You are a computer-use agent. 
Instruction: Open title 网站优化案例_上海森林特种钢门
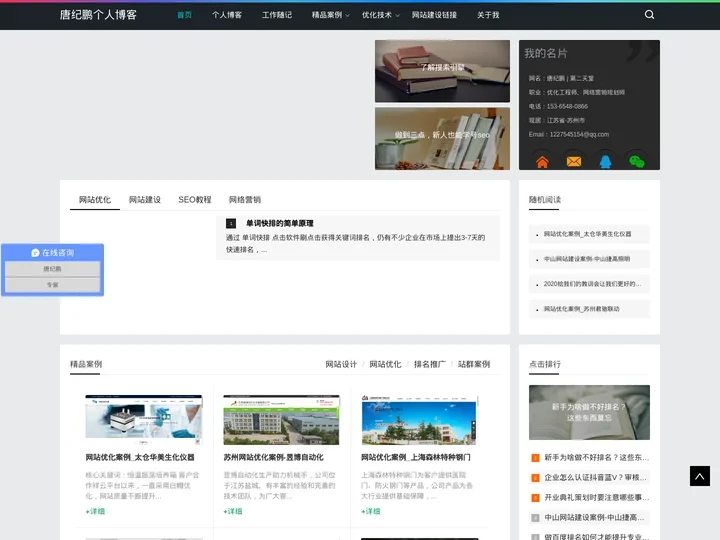point(416,457)
